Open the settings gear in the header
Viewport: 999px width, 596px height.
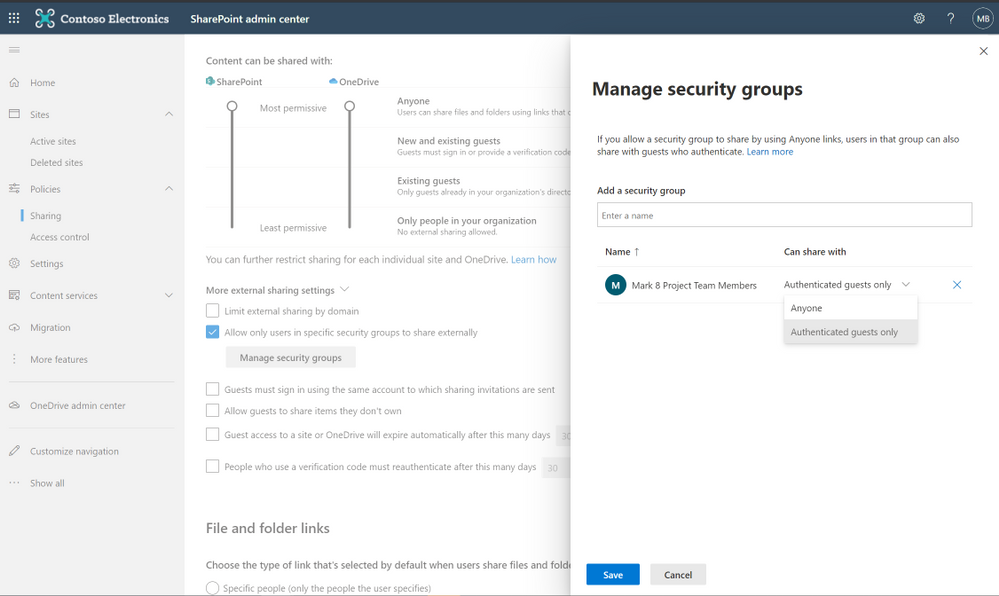[x=919, y=18]
